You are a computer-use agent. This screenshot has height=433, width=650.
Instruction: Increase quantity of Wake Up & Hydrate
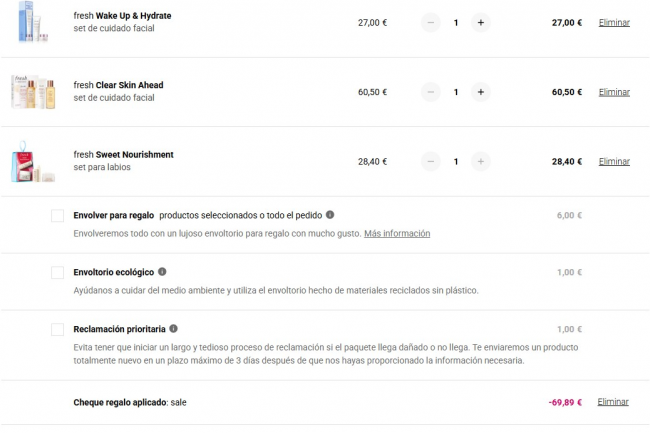click(480, 22)
